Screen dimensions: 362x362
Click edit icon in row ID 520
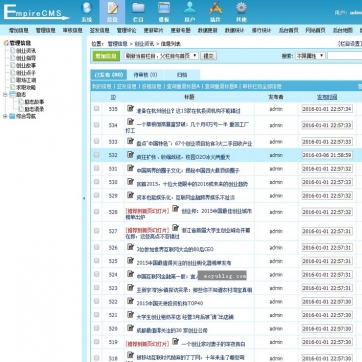[130, 328]
